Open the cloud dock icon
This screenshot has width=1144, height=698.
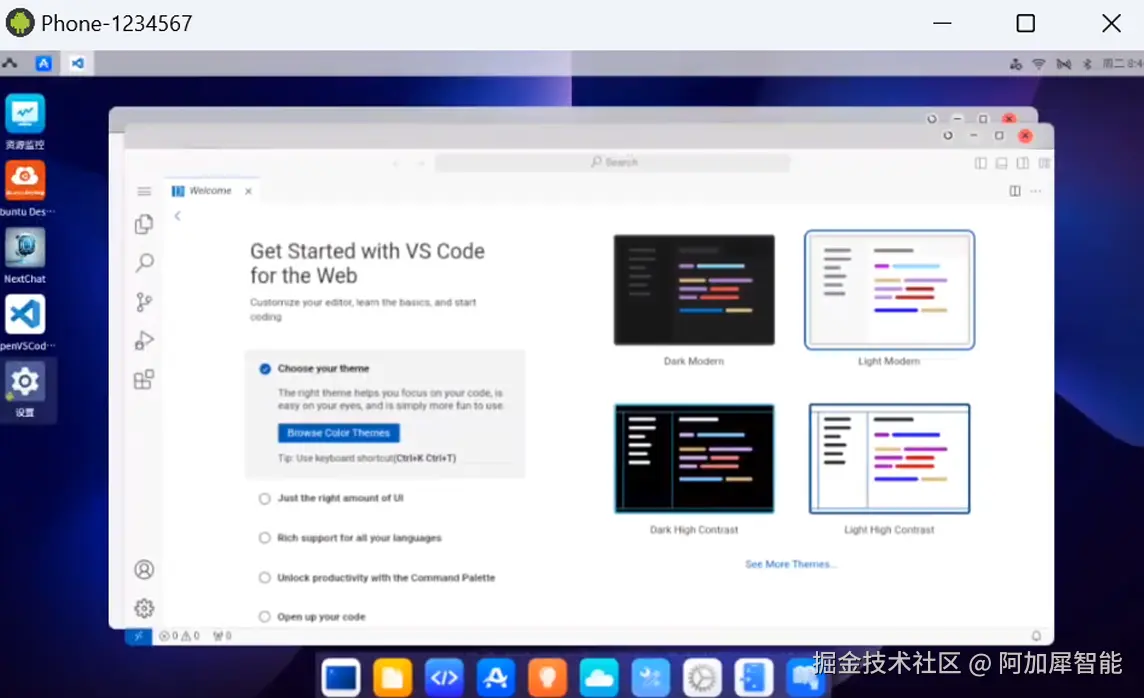click(599, 678)
